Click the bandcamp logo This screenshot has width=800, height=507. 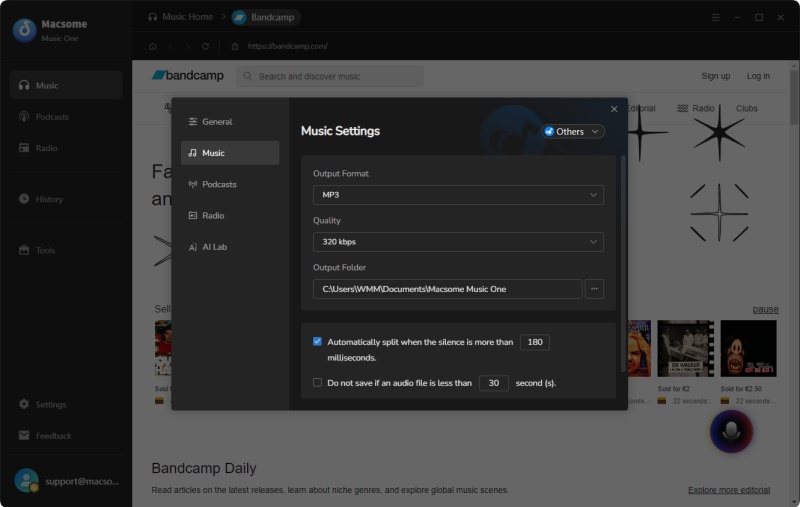[x=188, y=75]
